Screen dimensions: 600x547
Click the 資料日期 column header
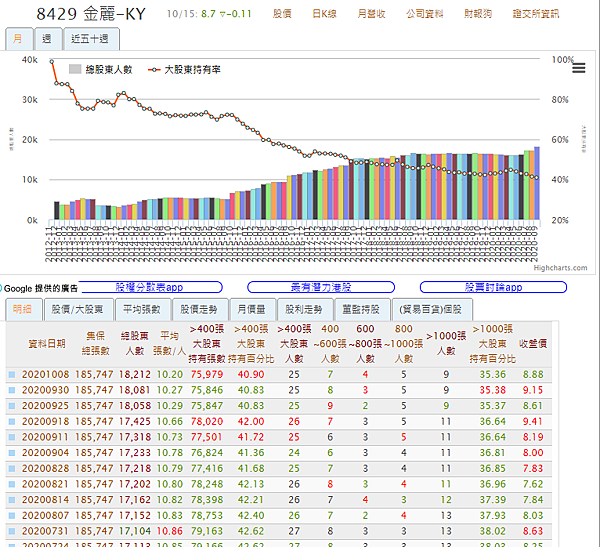(47, 344)
